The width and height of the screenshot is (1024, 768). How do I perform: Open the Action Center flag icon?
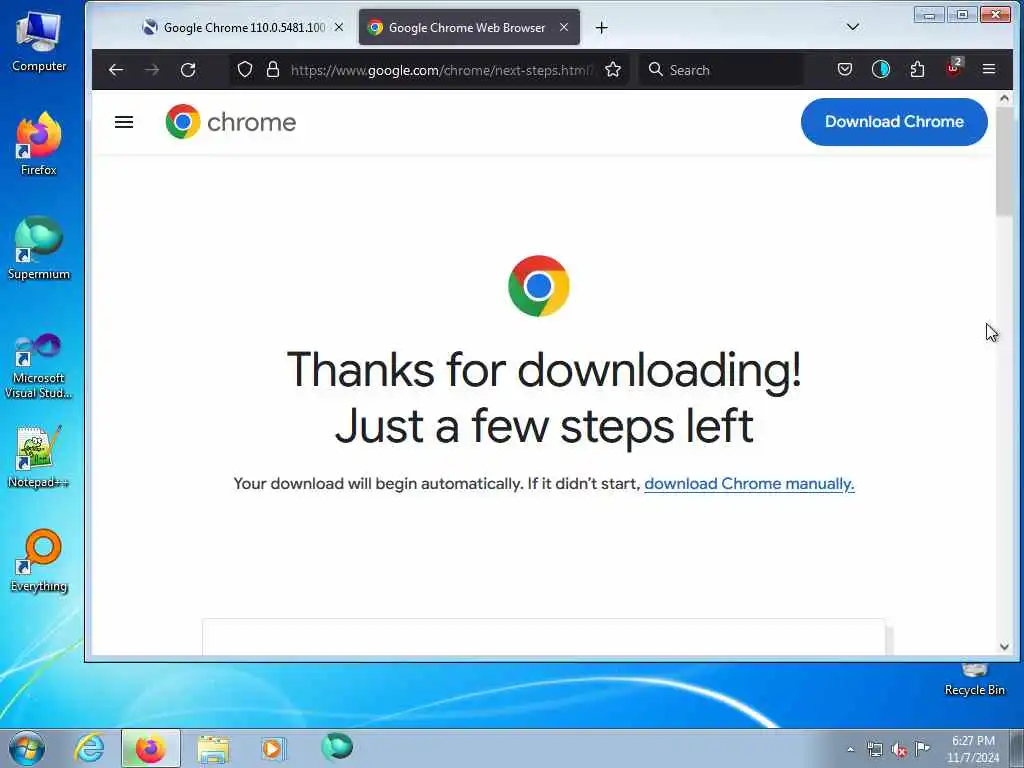click(922, 748)
